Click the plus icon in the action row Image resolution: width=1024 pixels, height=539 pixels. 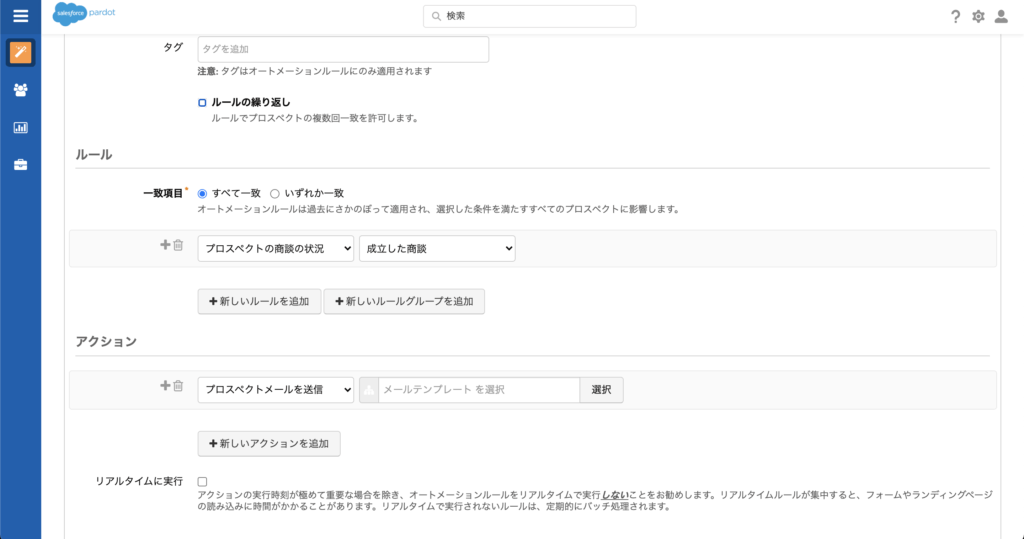click(x=165, y=385)
